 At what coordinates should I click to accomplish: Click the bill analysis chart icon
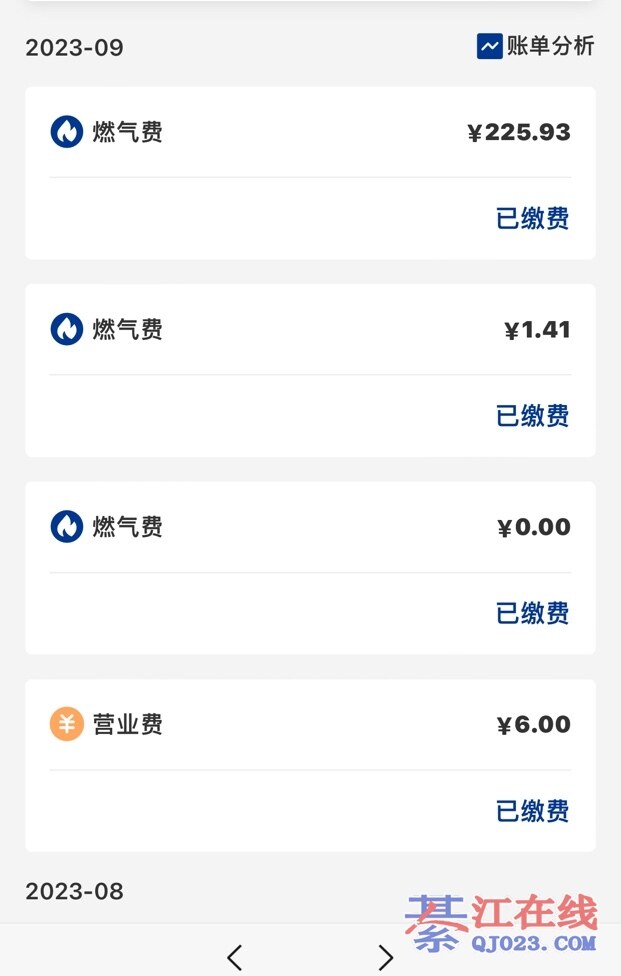click(x=489, y=46)
